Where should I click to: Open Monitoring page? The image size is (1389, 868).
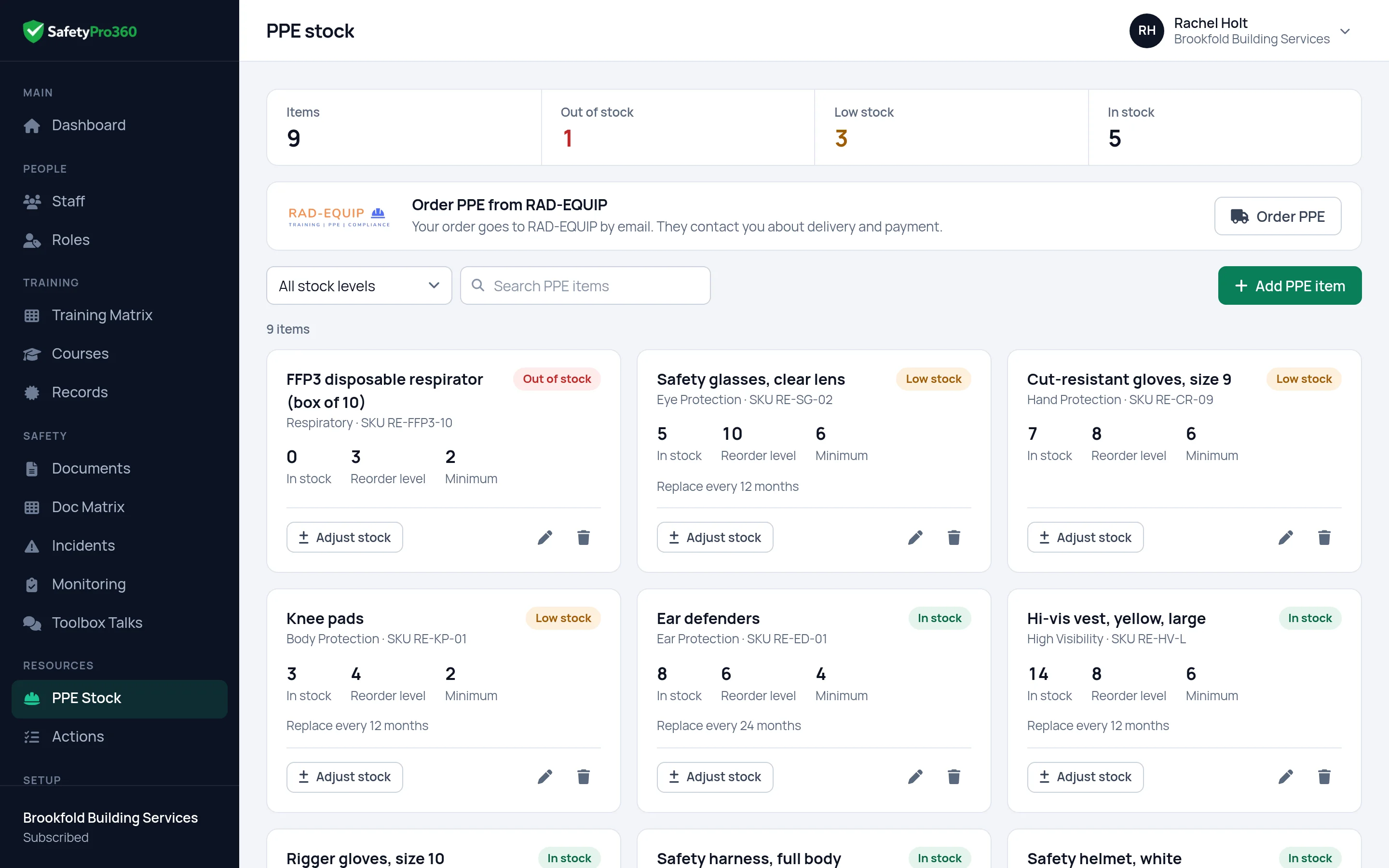point(120,584)
